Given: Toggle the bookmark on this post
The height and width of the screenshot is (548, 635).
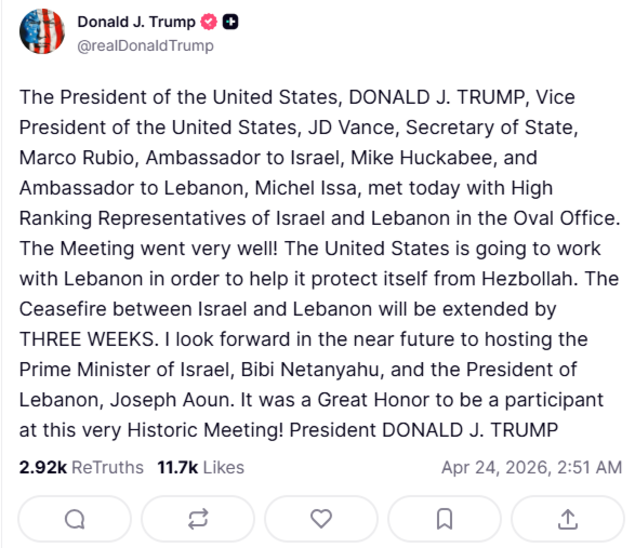Looking at the screenshot, I should pos(445,518).
